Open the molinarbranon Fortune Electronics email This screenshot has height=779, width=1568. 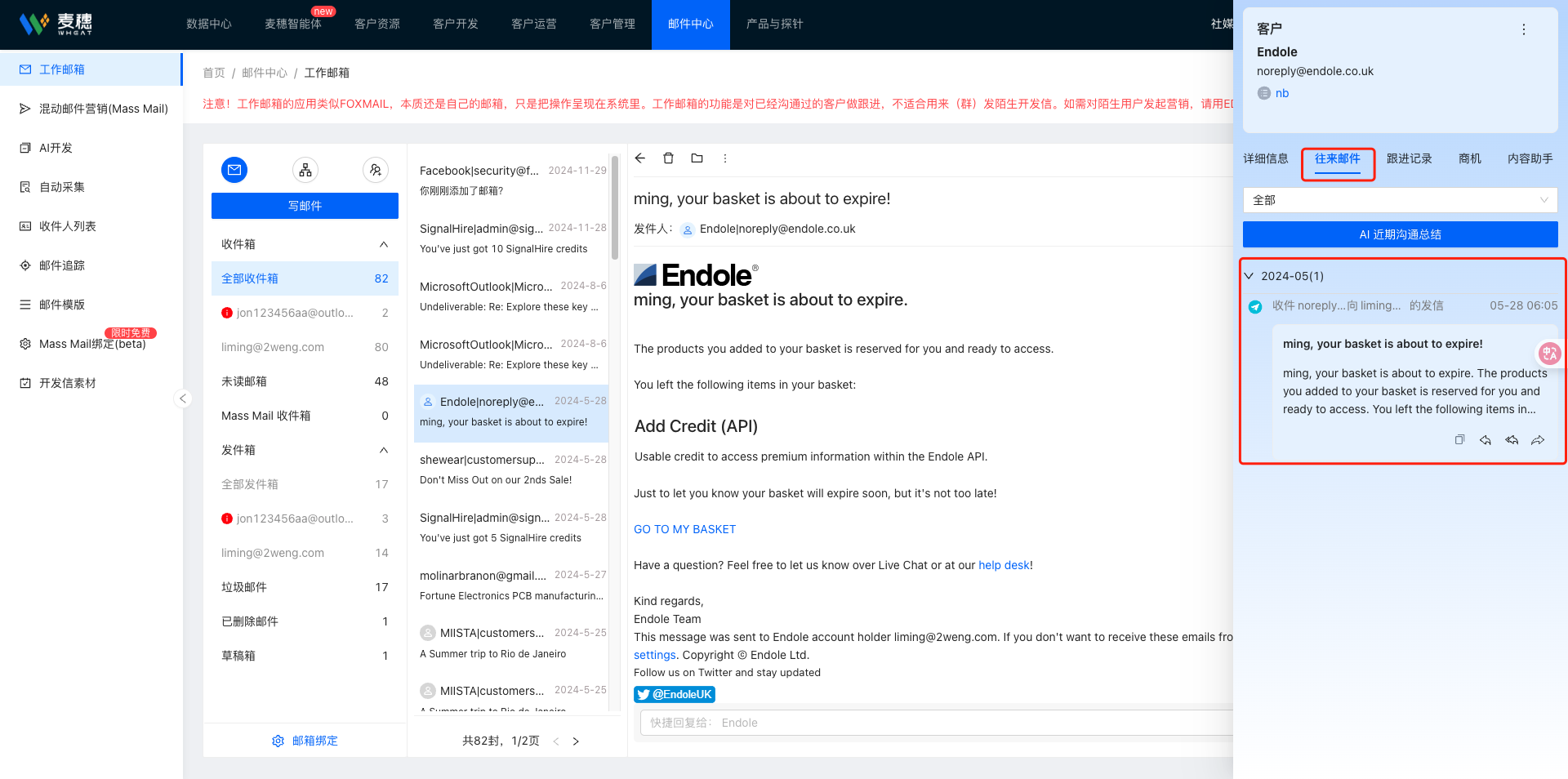(512, 585)
